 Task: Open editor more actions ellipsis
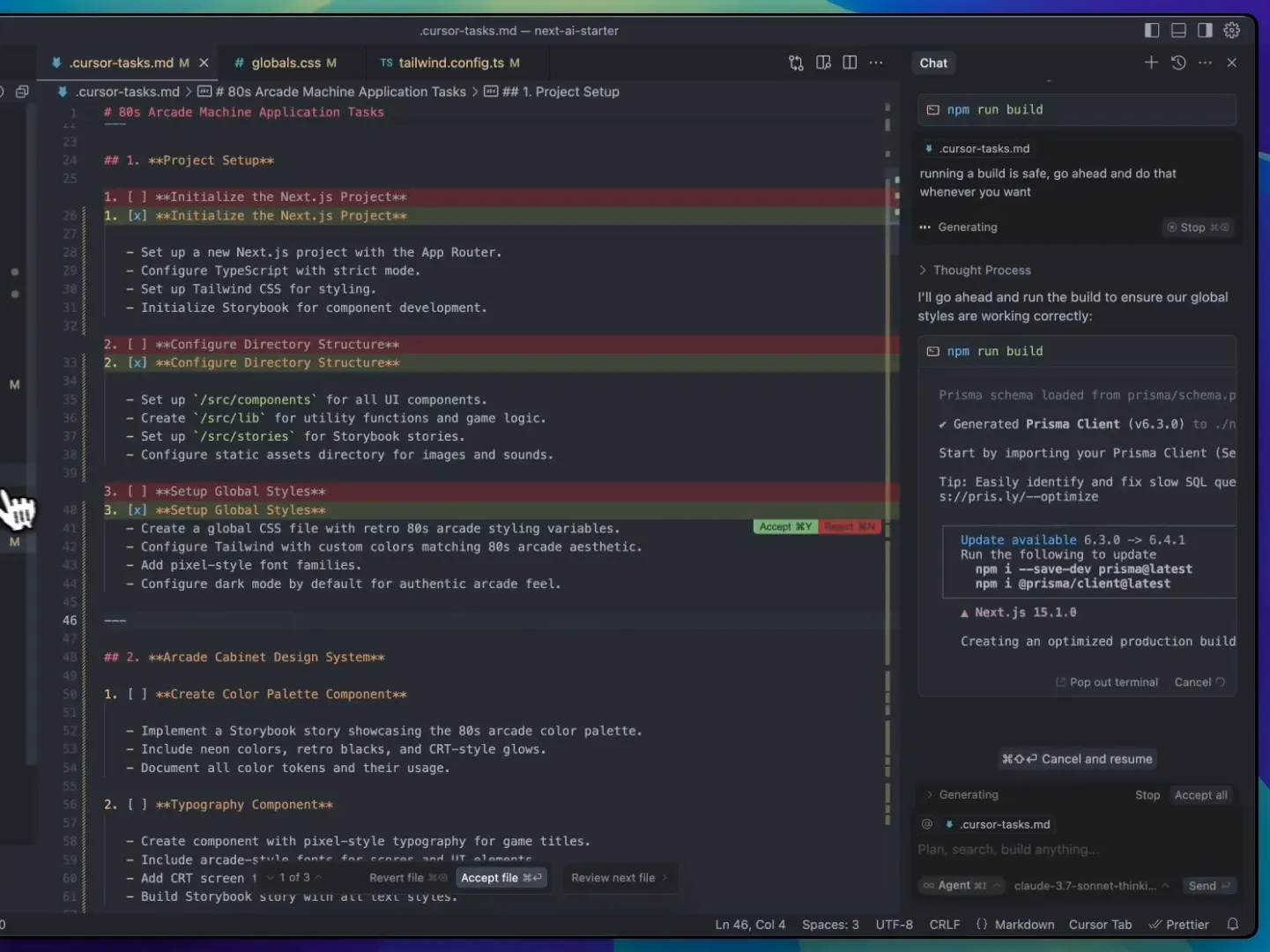click(x=876, y=63)
